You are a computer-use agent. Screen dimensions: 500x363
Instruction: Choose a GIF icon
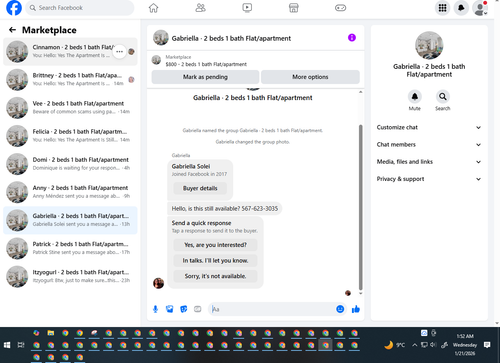click(x=198, y=309)
